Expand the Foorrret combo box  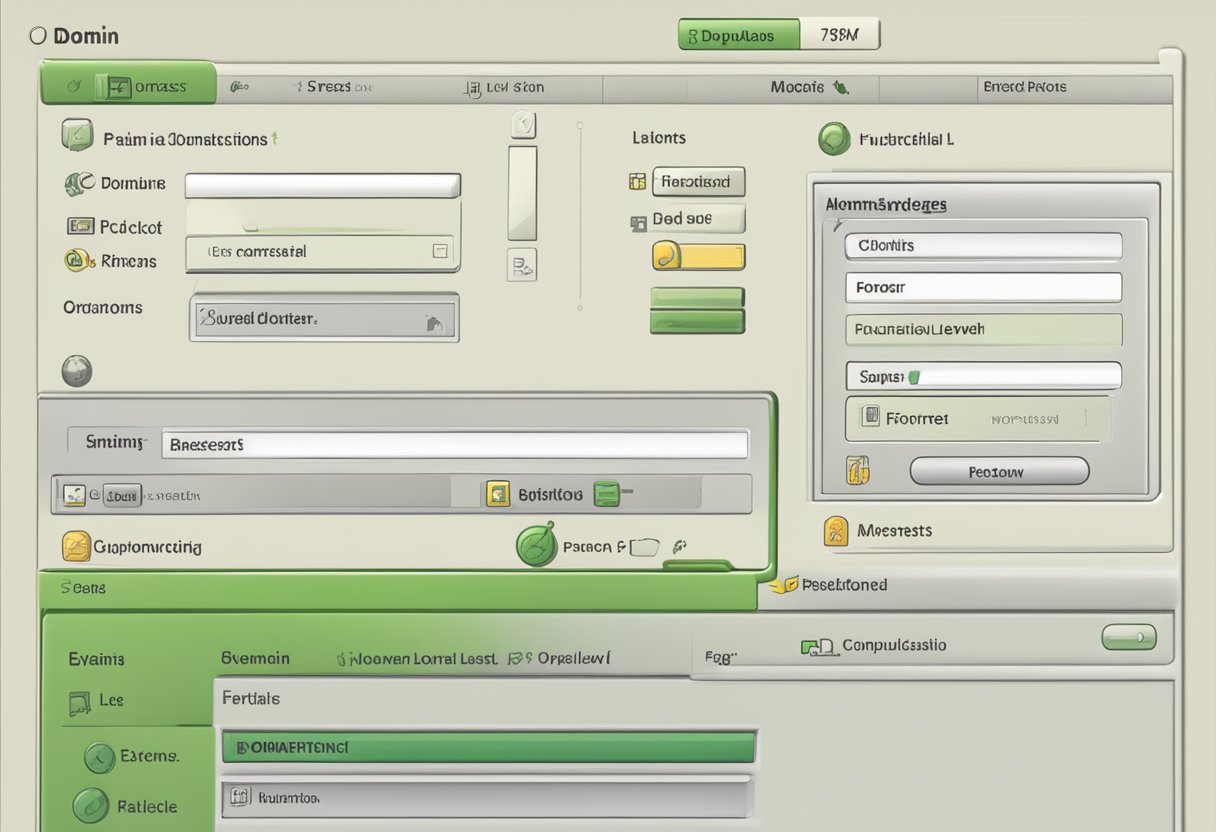point(978,419)
